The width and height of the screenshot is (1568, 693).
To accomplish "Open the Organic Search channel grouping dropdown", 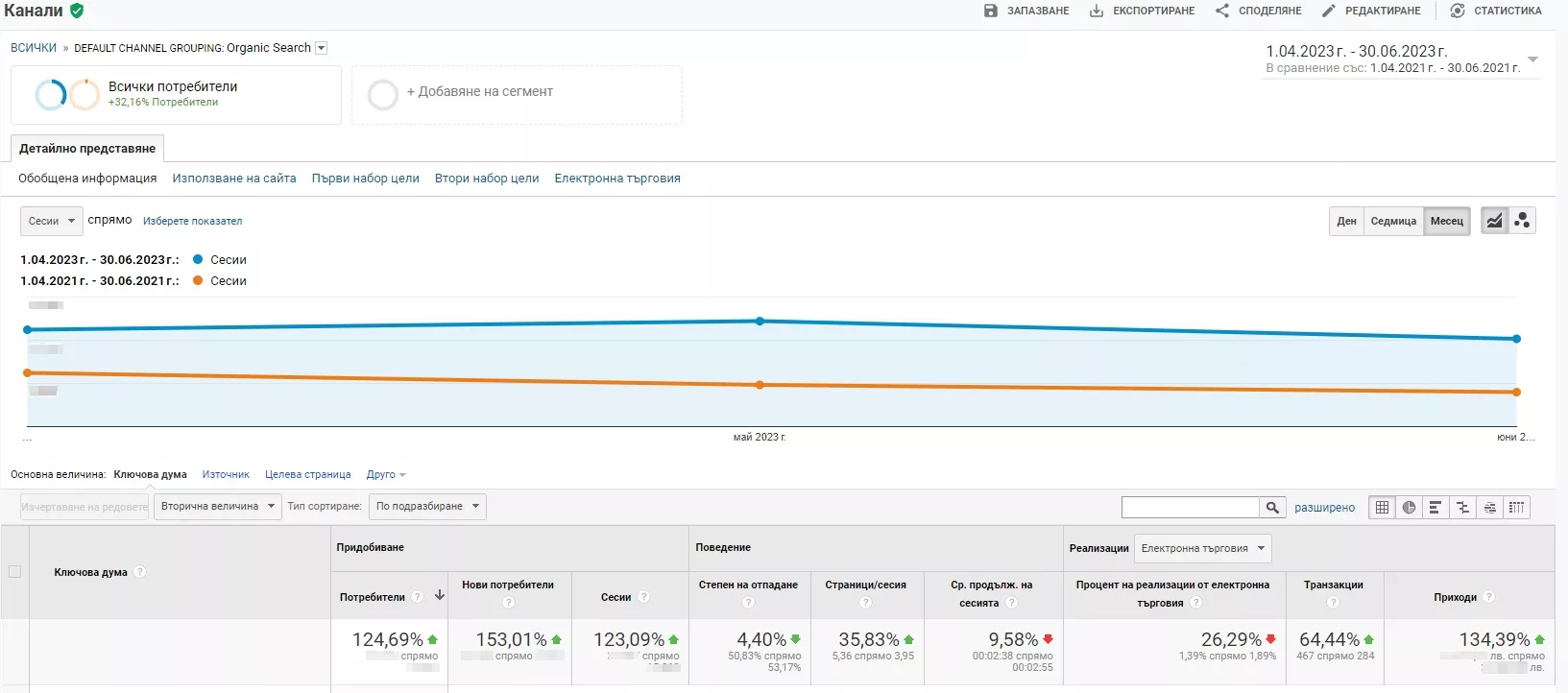I will 322,48.
